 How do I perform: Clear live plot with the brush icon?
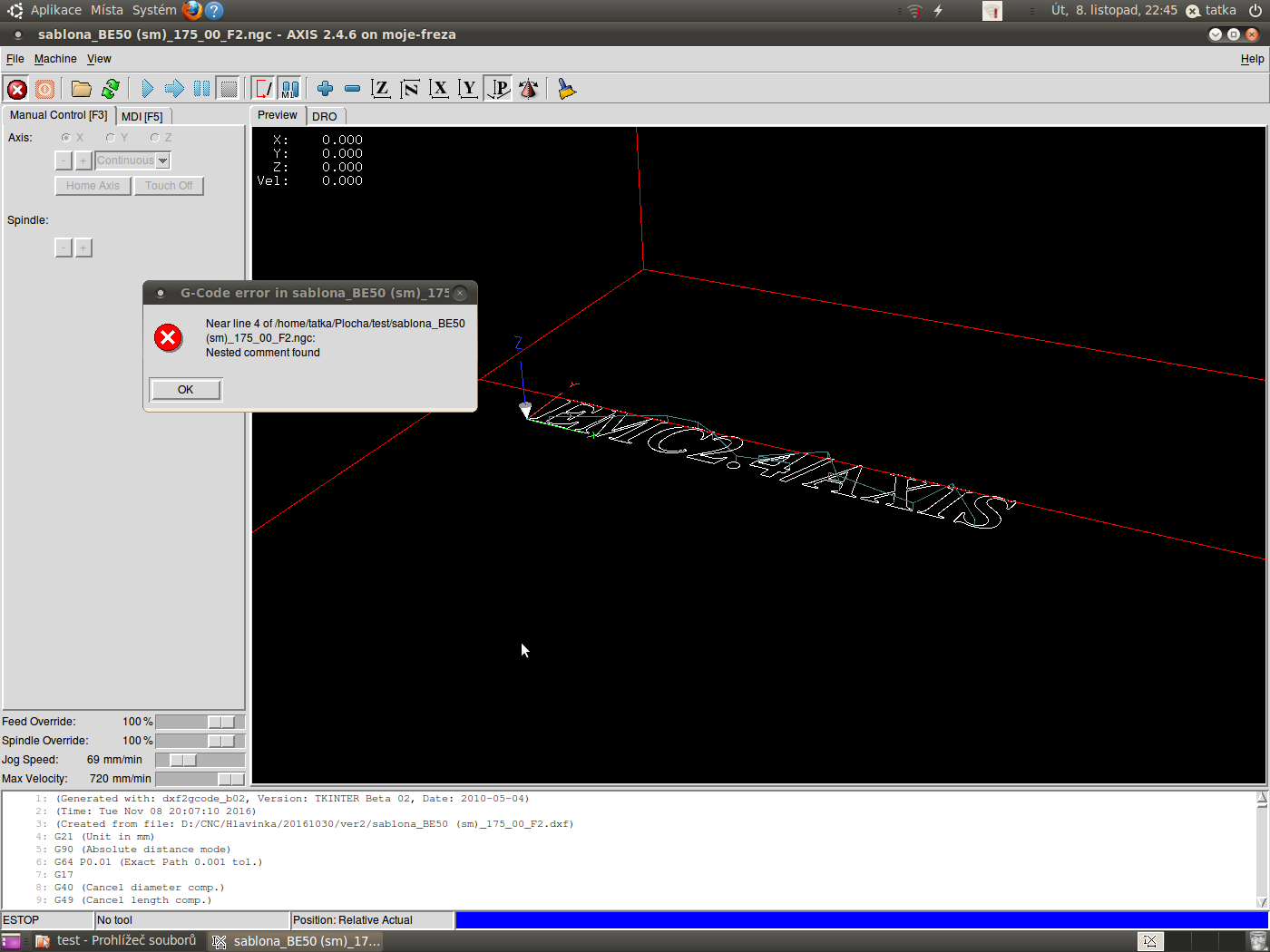point(567,89)
